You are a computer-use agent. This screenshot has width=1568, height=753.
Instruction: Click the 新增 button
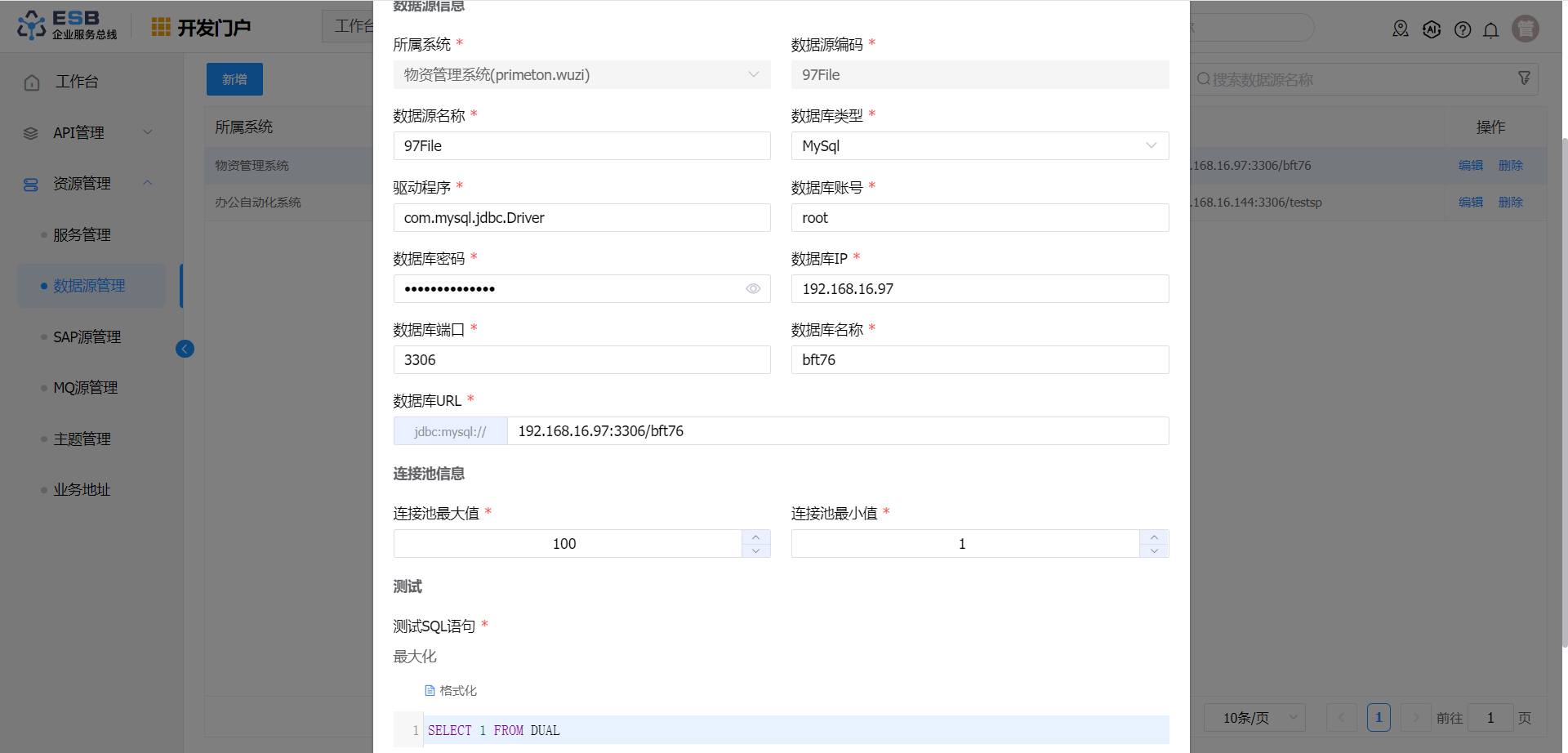(x=234, y=79)
